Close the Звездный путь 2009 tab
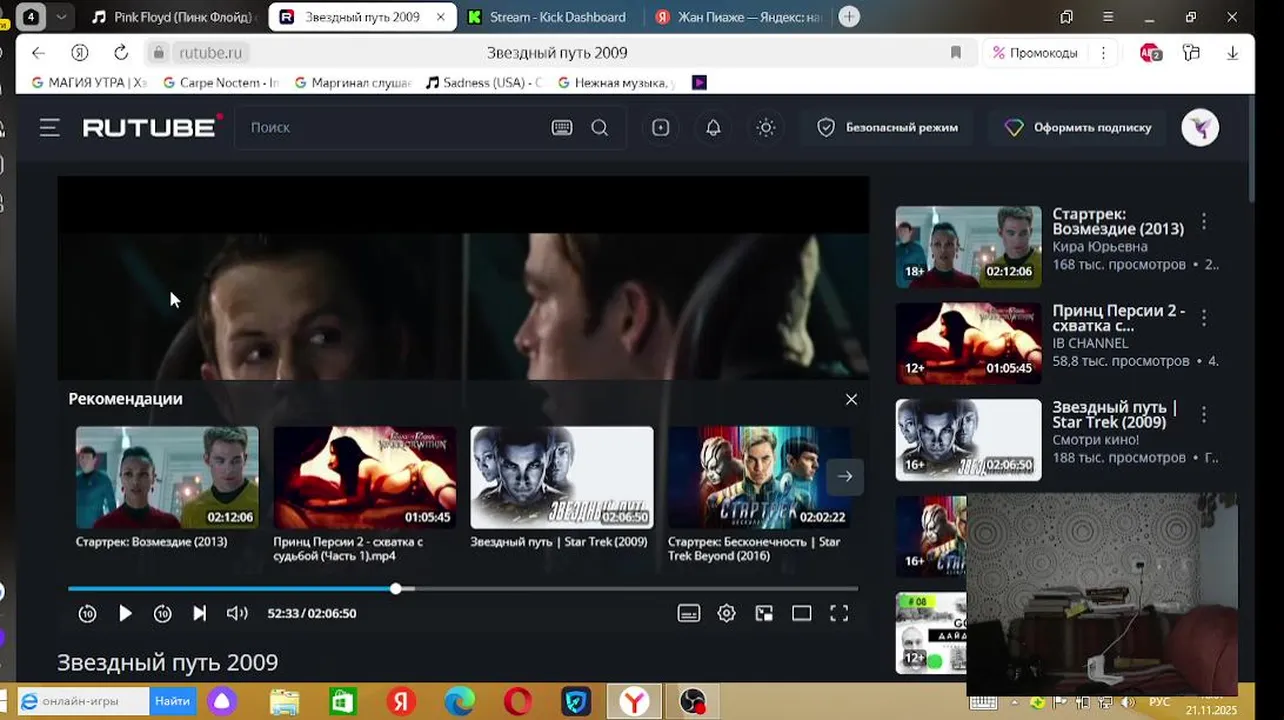Viewport: 1284px width, 720px height. [x=441, y=17]
